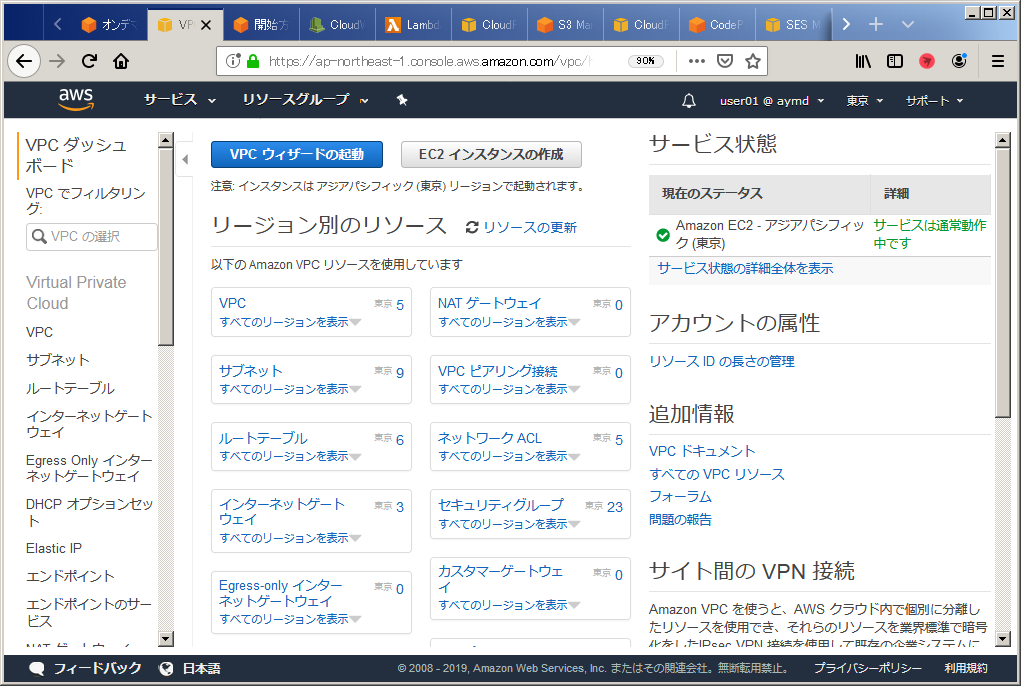Click the globe language icon
Screen dimensions: 1021x686
[166, 668]
